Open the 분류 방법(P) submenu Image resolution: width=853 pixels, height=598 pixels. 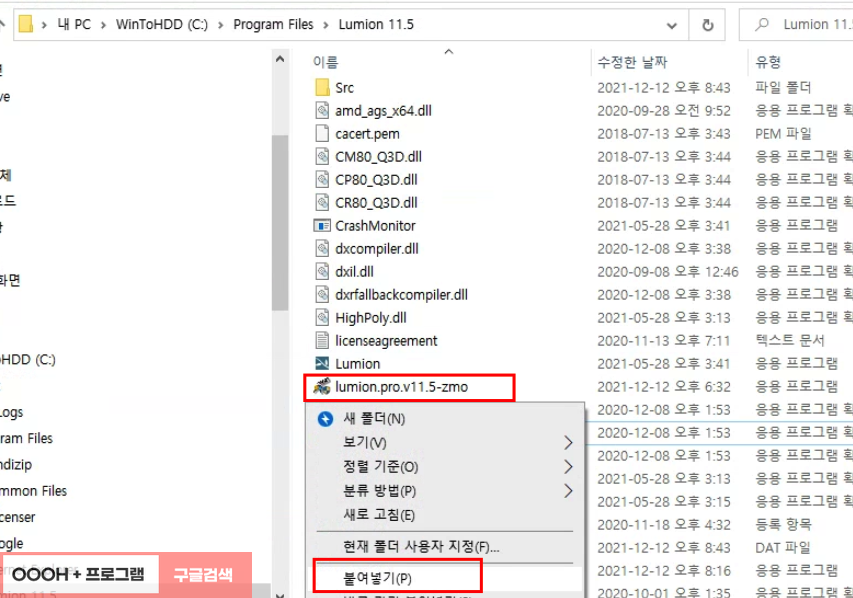click(379, 490)
